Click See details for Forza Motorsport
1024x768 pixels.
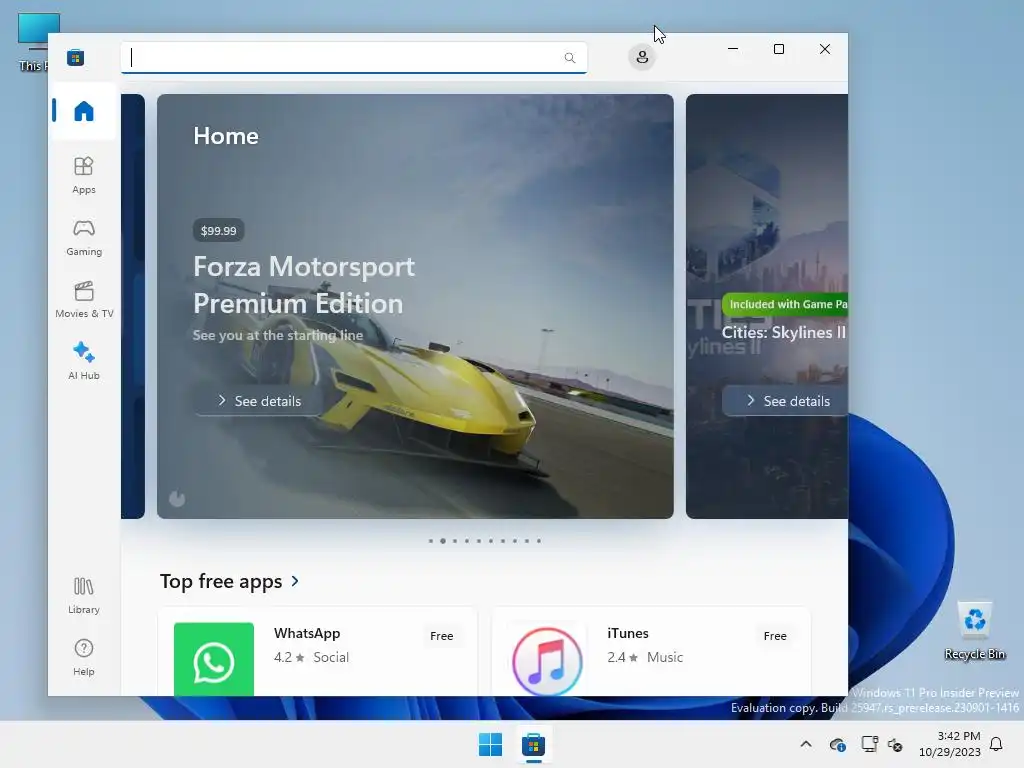pos(260,401)
